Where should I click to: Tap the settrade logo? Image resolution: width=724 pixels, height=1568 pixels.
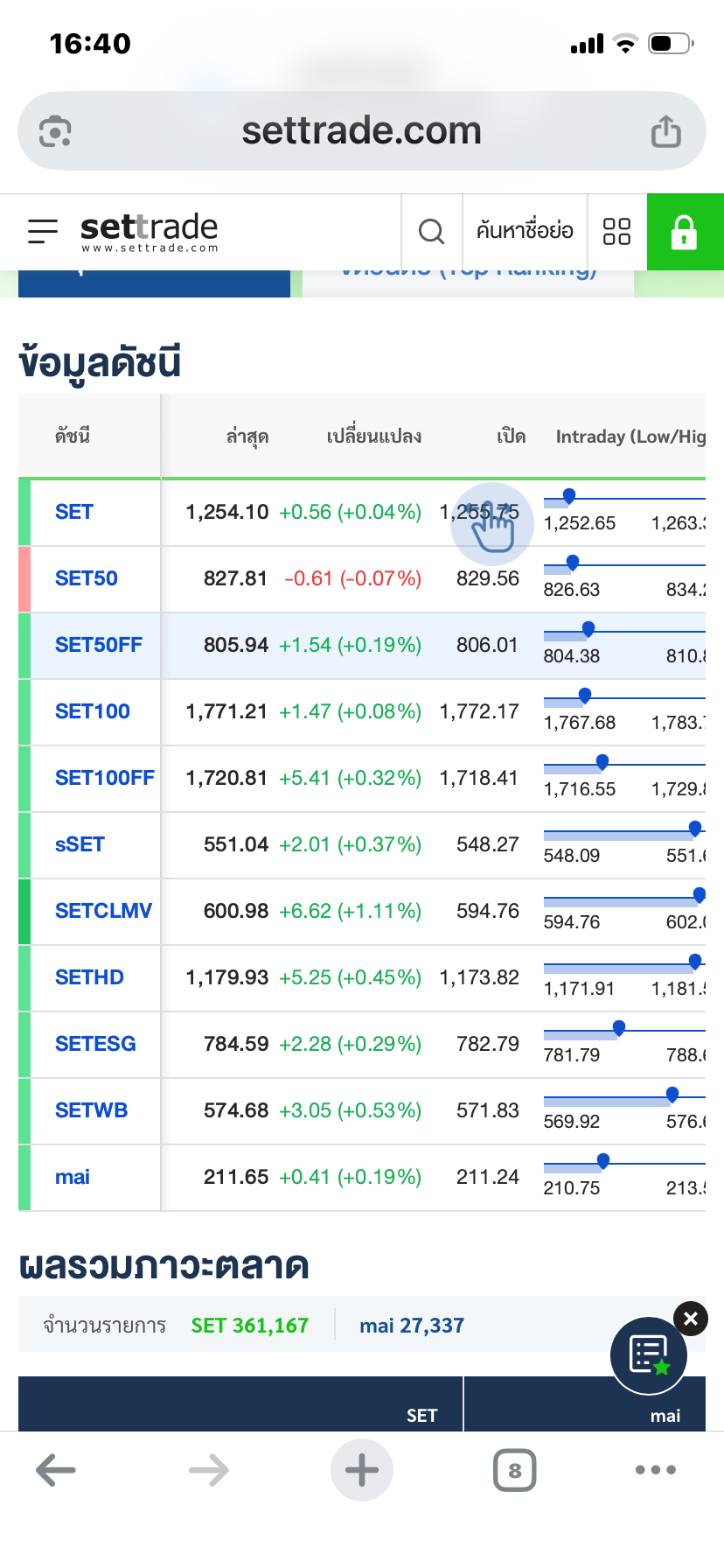pyautogui.click(x=149, y=231)
